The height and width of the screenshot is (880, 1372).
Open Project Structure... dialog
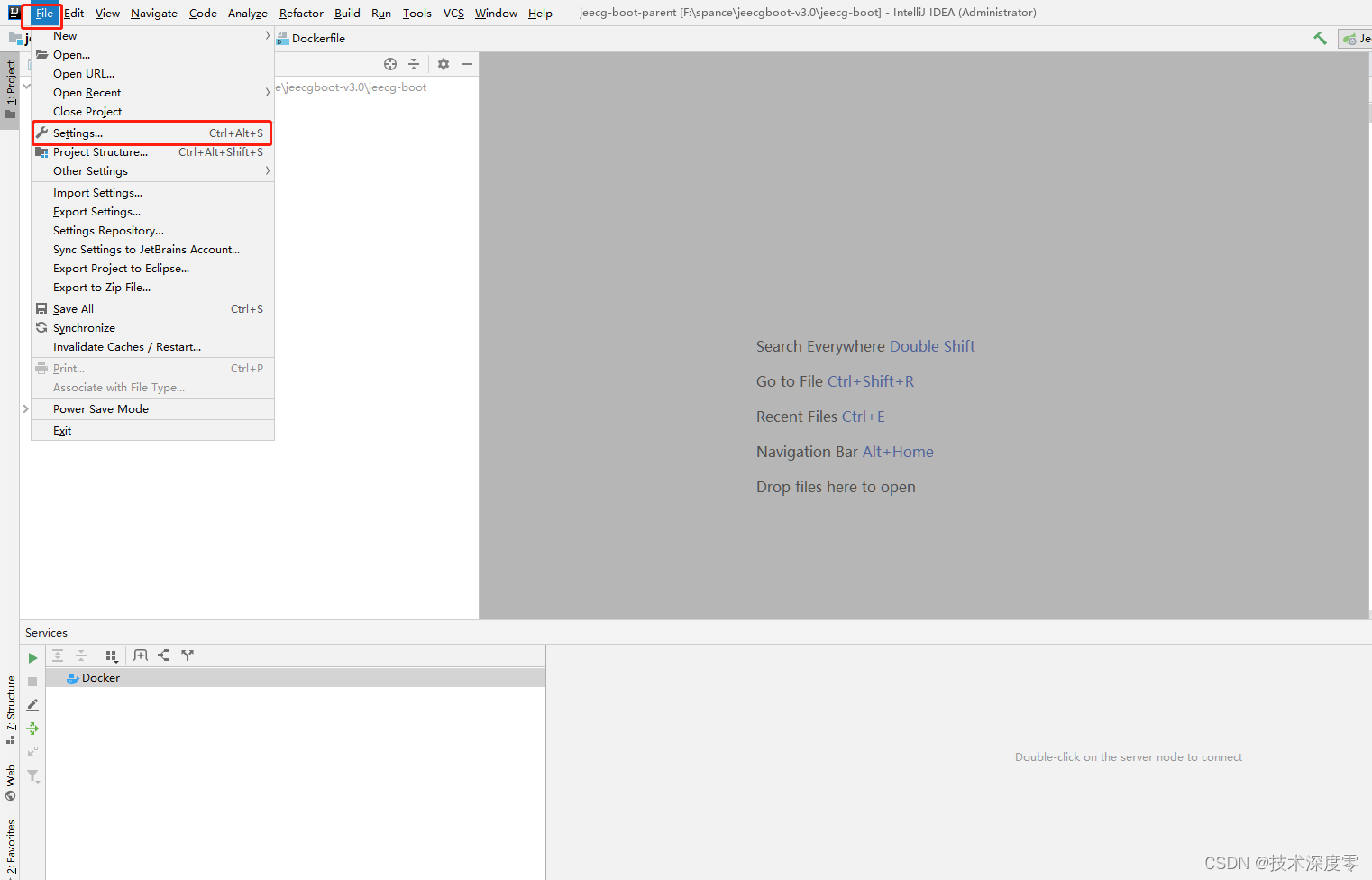[x=152, y=152]
